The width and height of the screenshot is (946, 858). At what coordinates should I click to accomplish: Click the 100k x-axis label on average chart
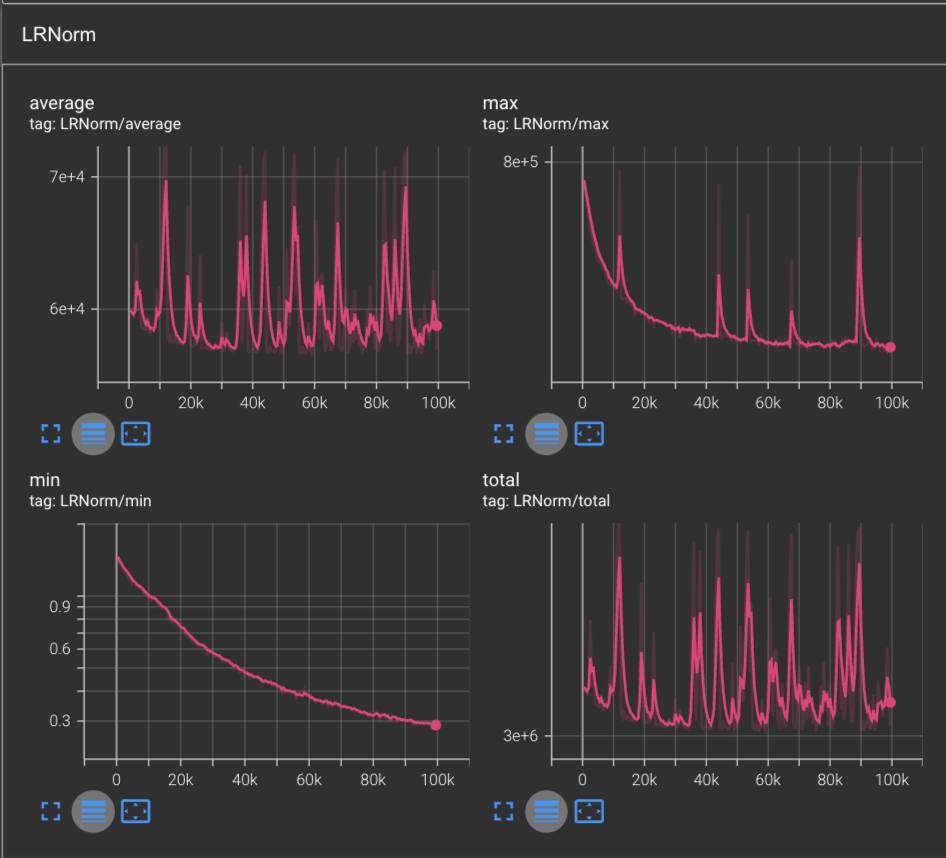(x=439, y=403)
